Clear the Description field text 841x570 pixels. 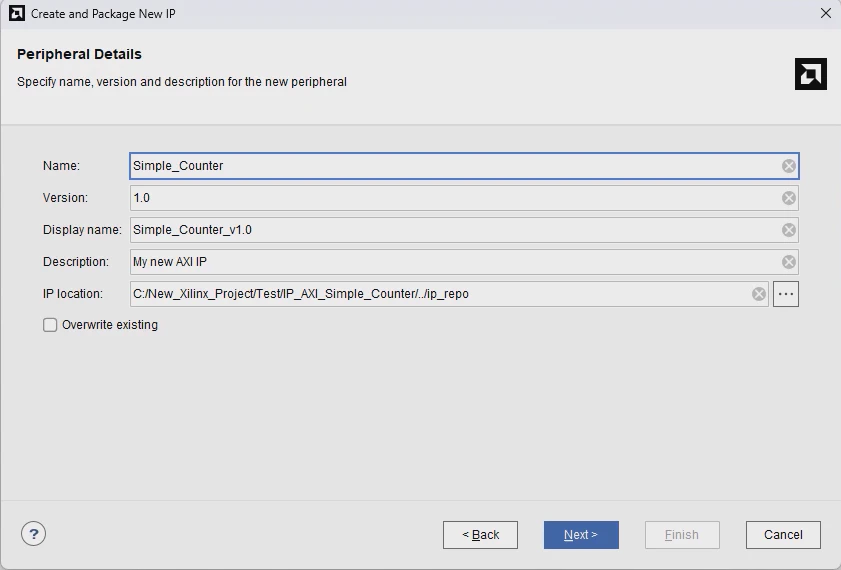(x=789, y=262)
